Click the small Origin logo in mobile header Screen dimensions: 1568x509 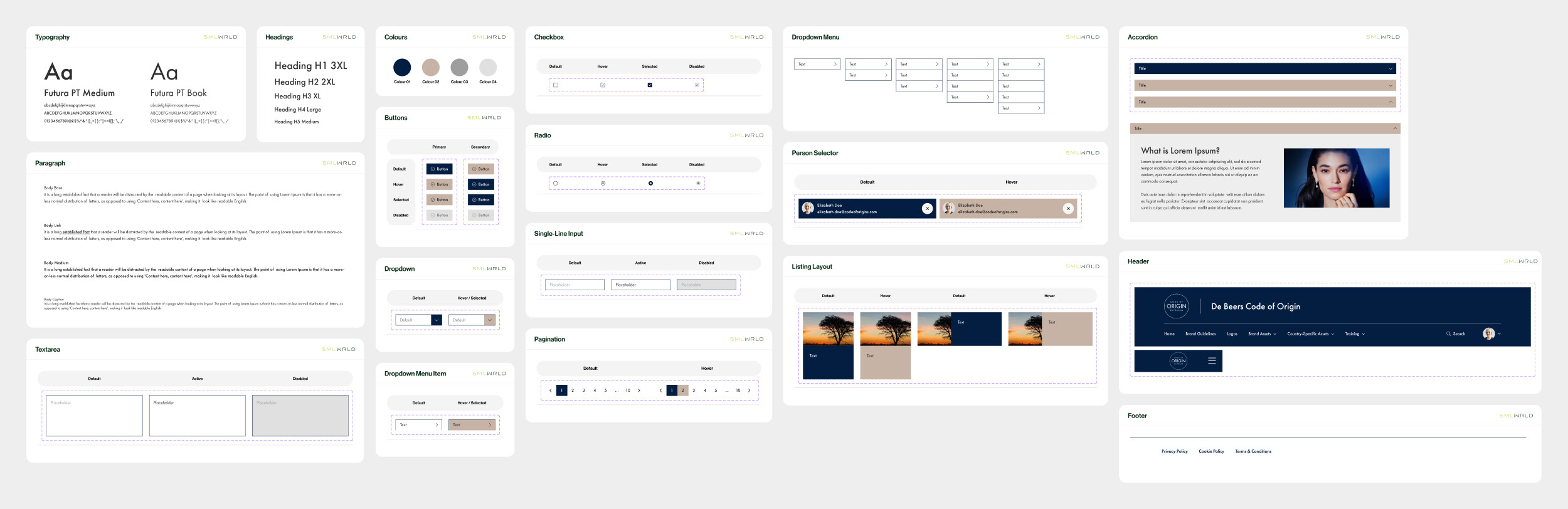(1179, 360)
